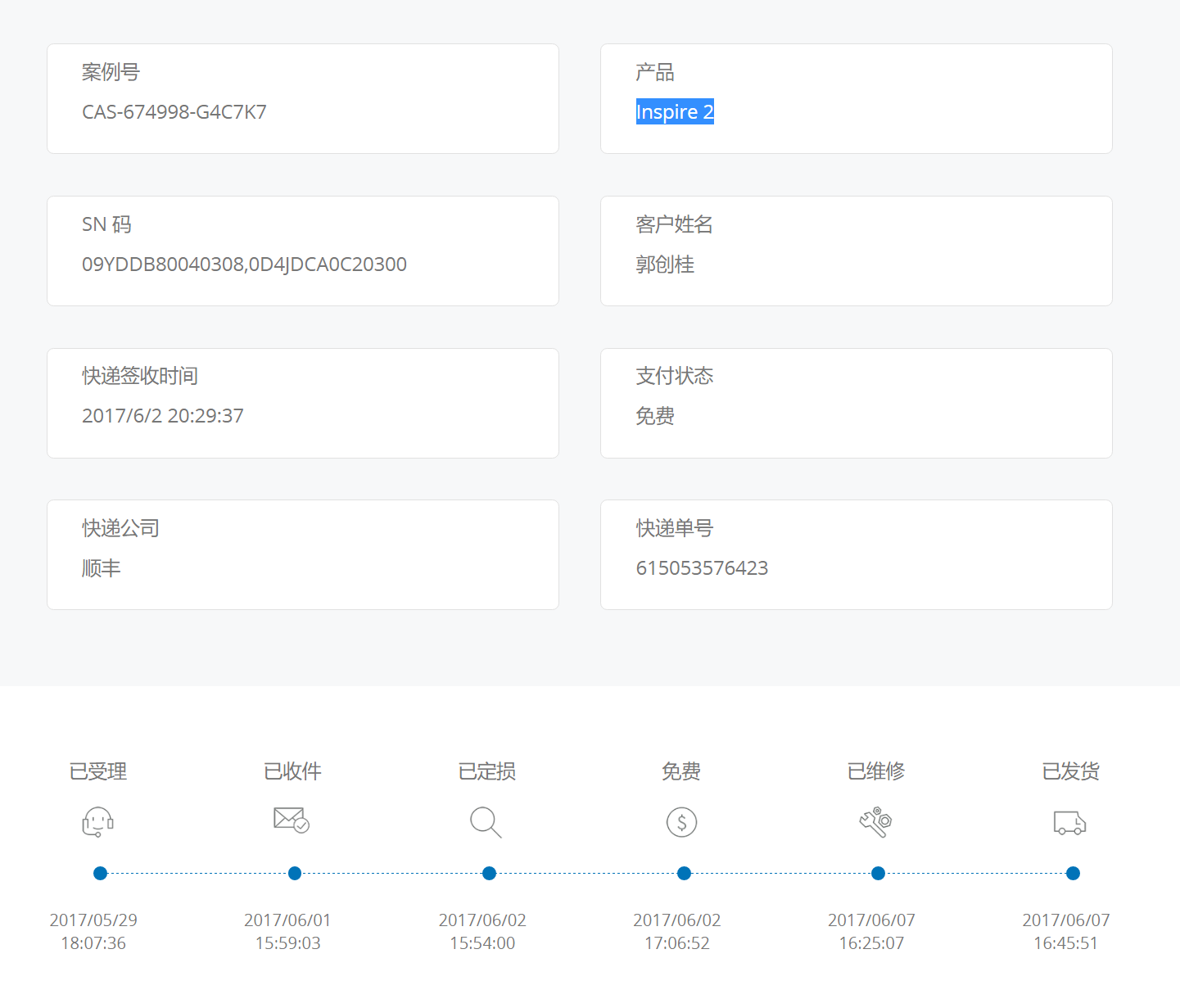Click the timestamp 2017/06/02 17:06:52

677,932
